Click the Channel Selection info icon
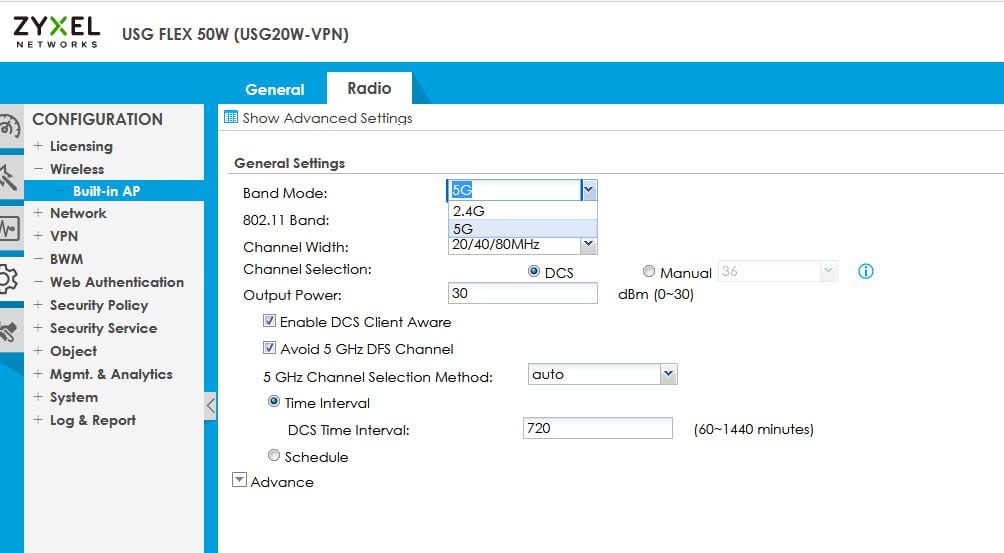1004x553 pixels. click(x=866, y=271)
